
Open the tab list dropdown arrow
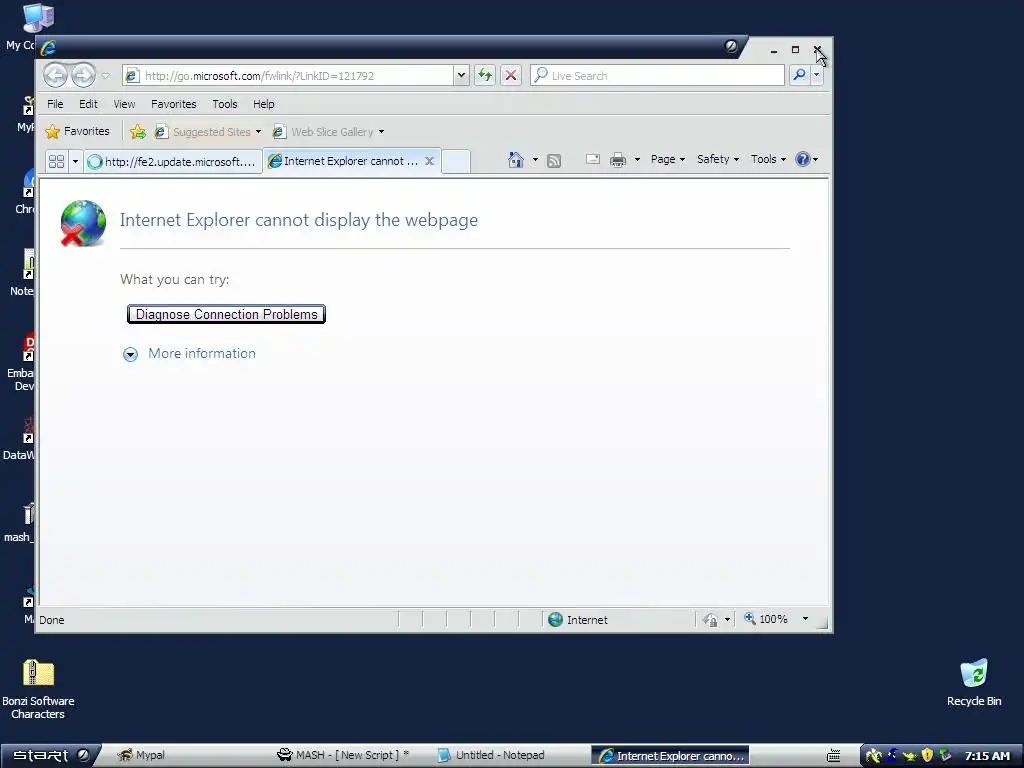[75, 161]
